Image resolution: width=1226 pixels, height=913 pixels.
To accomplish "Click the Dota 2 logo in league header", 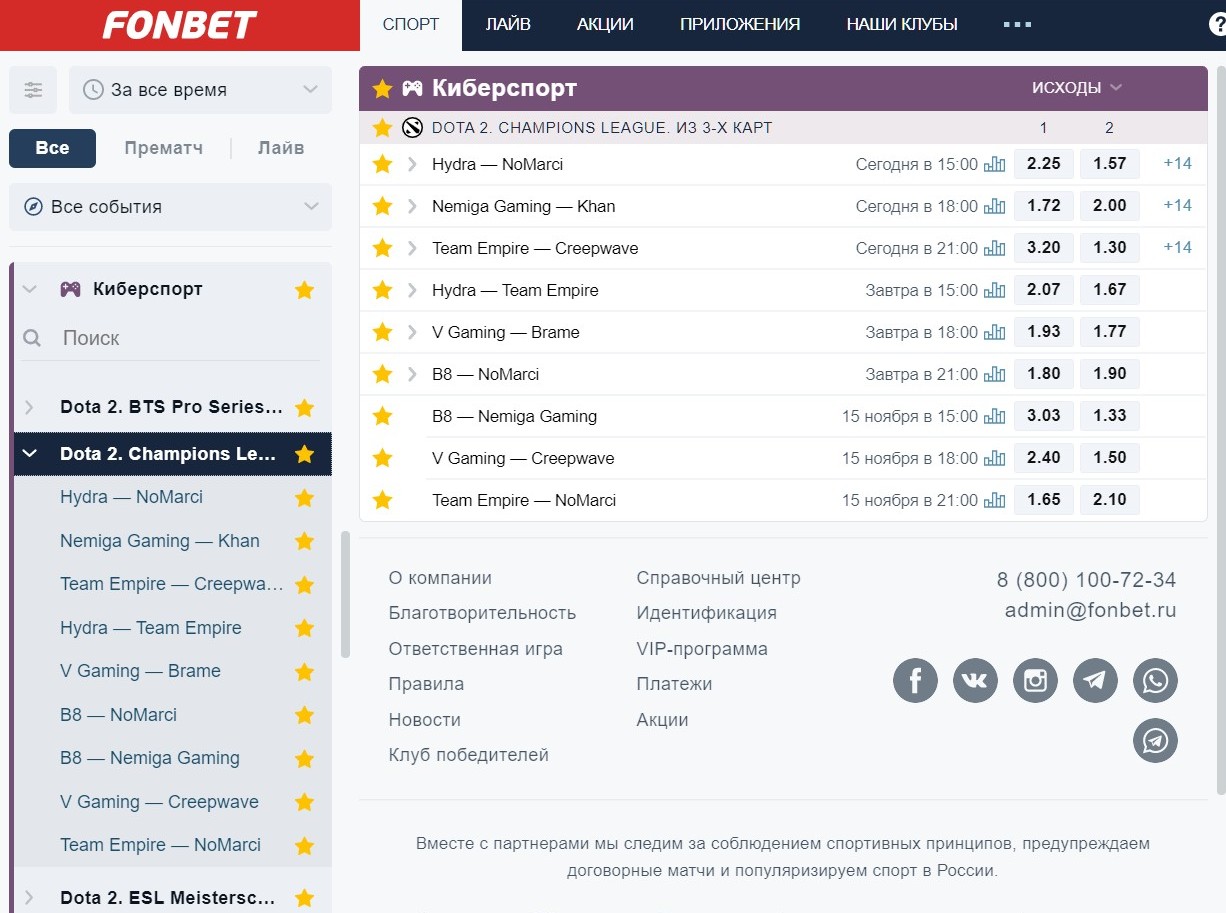I will click(412, 128).
